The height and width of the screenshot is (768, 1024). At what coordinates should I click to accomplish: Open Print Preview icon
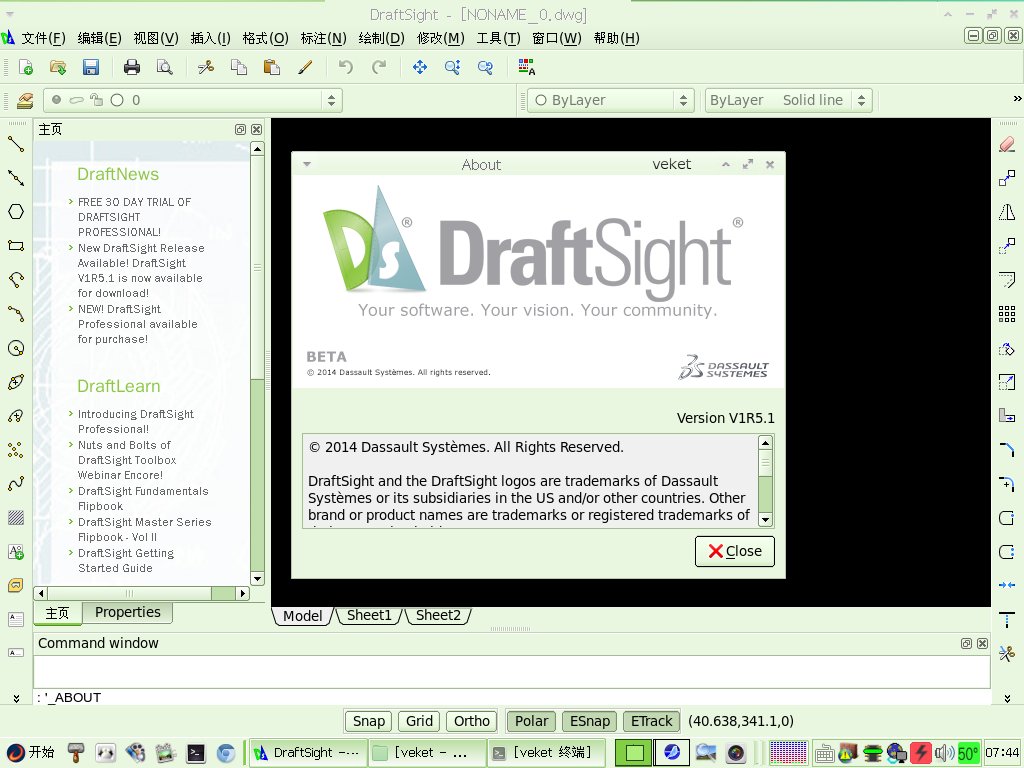165,67
